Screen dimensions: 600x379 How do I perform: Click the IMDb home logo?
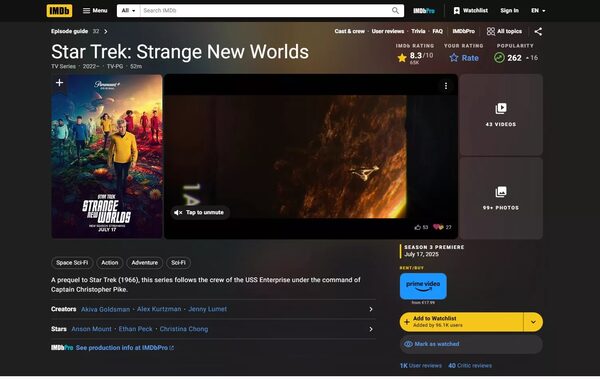point(59,11)
